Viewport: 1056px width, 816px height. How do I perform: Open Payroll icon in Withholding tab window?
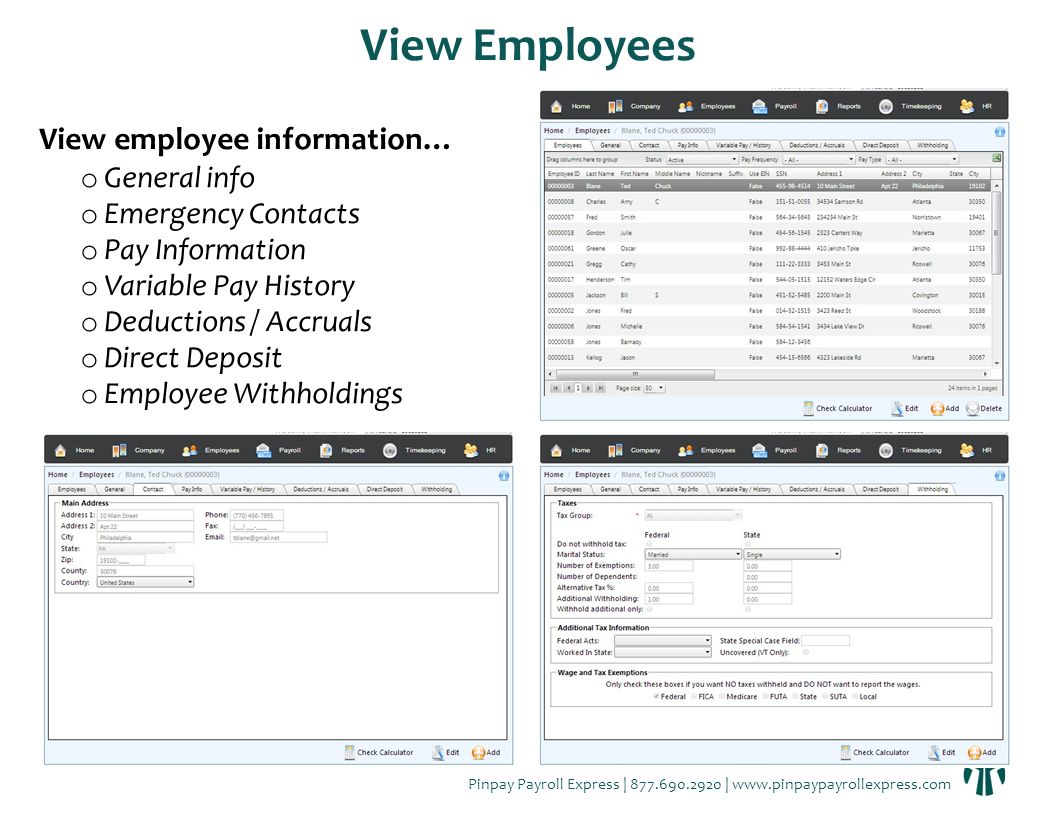click(x=759, y=450)
